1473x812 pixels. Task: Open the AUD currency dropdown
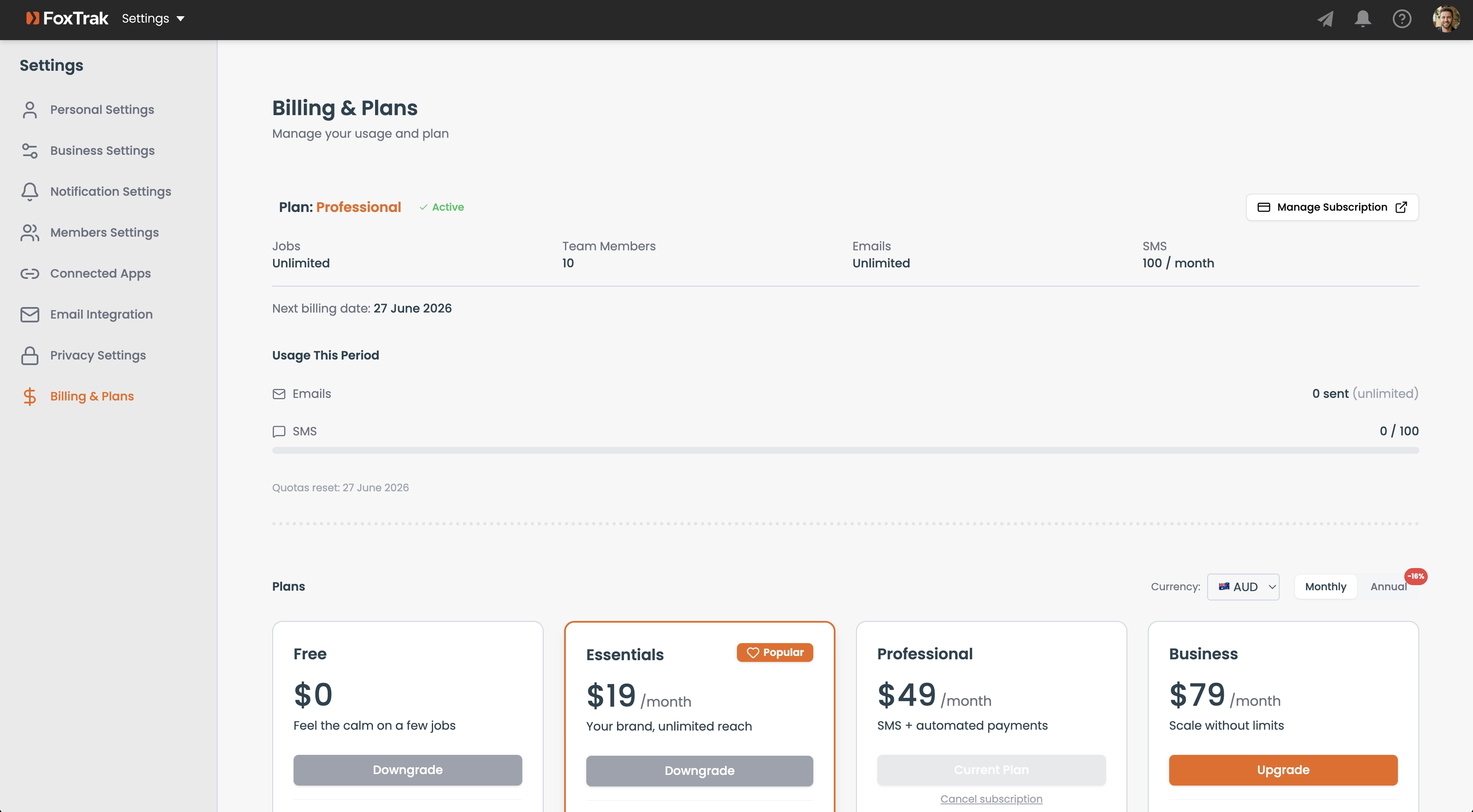click(1243, 587)
